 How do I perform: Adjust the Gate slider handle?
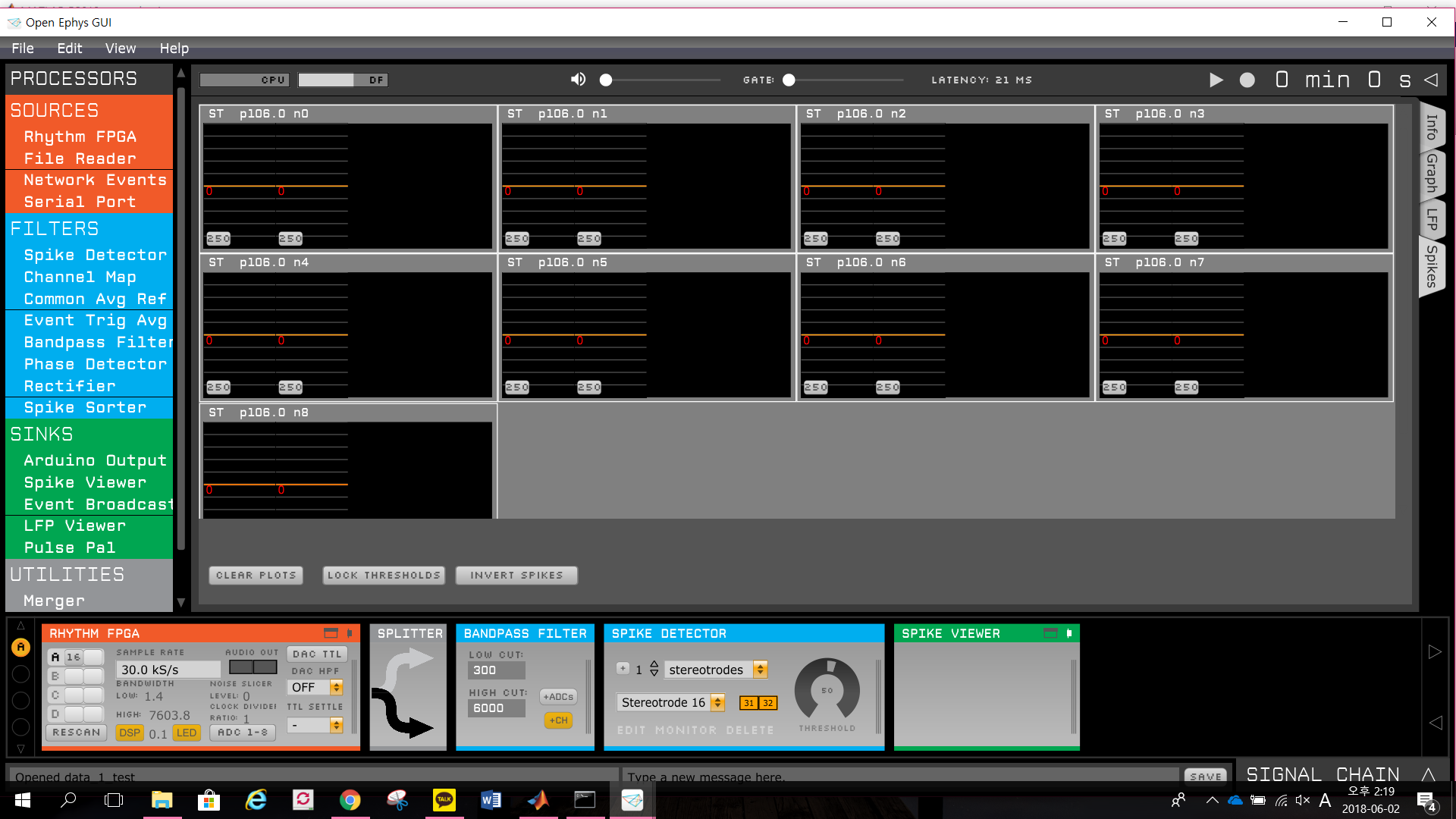pos(789,80)
